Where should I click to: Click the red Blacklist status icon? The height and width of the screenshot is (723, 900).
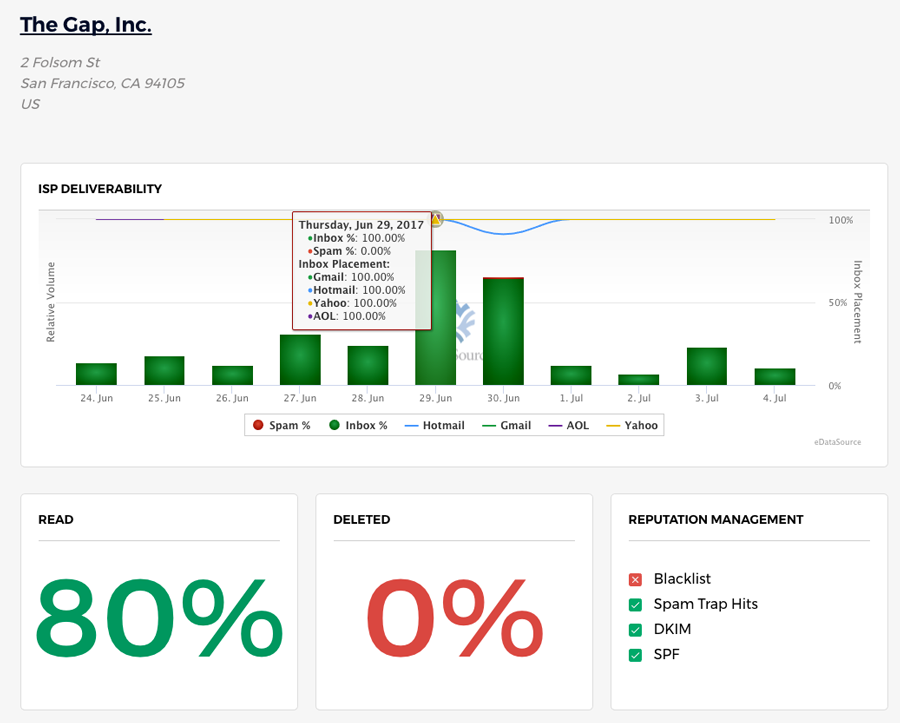(635, 580)
